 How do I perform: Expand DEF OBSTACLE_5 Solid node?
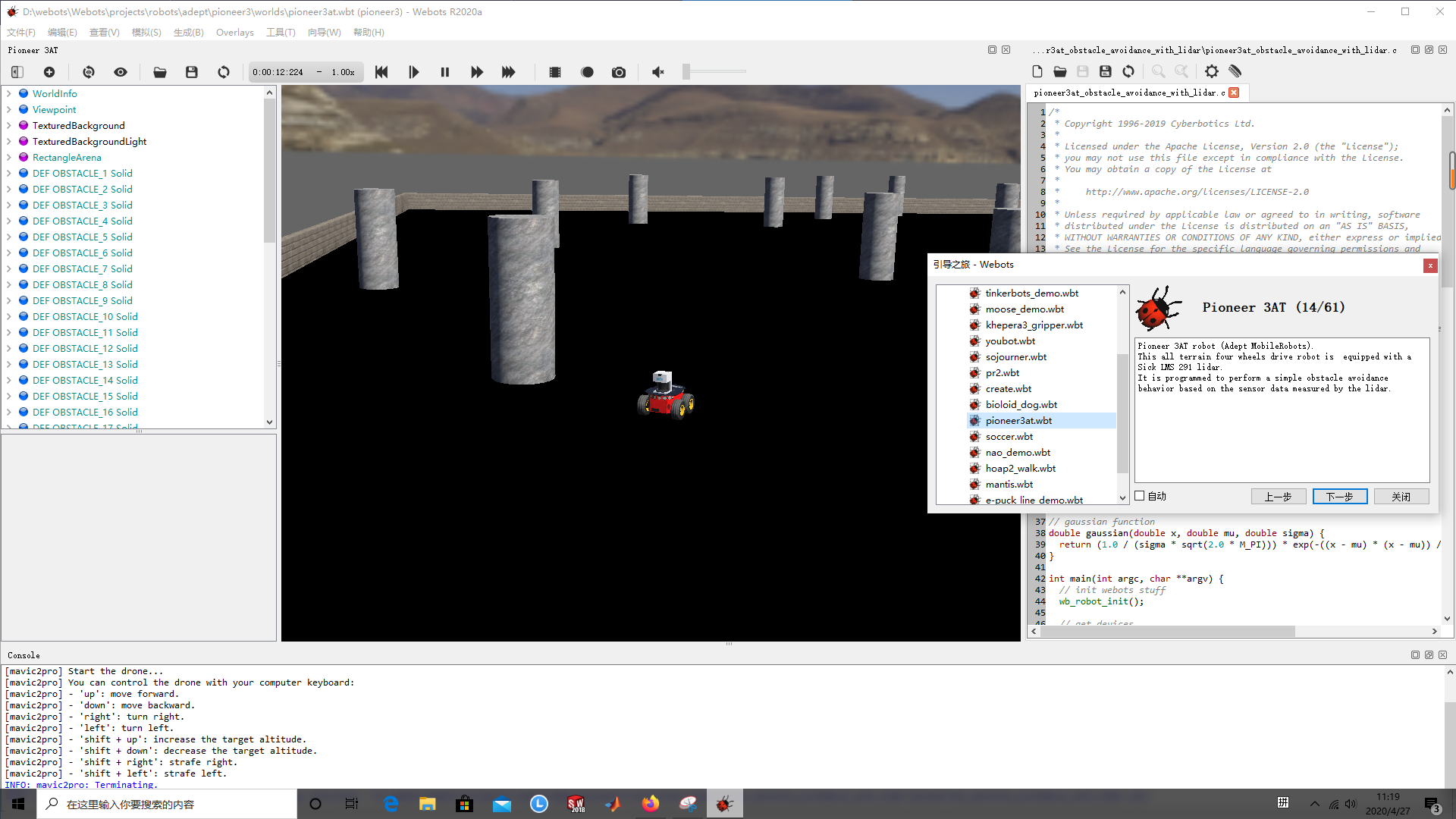9,237
